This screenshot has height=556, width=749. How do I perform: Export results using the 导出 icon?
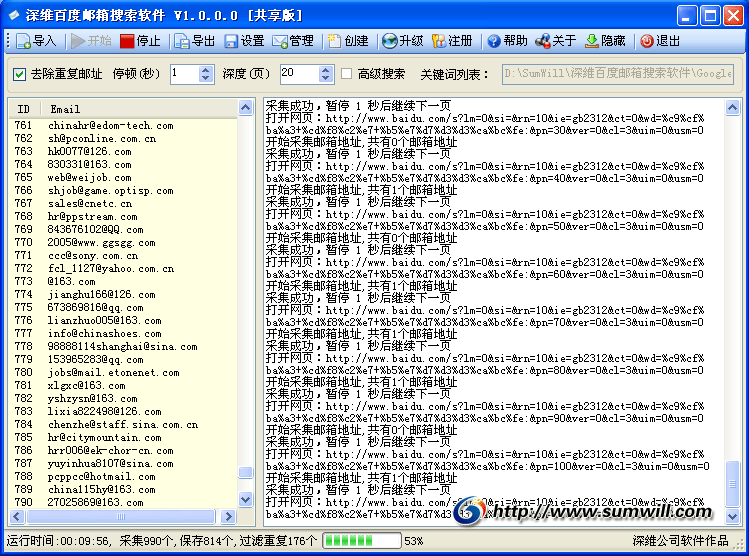(182, 41)
